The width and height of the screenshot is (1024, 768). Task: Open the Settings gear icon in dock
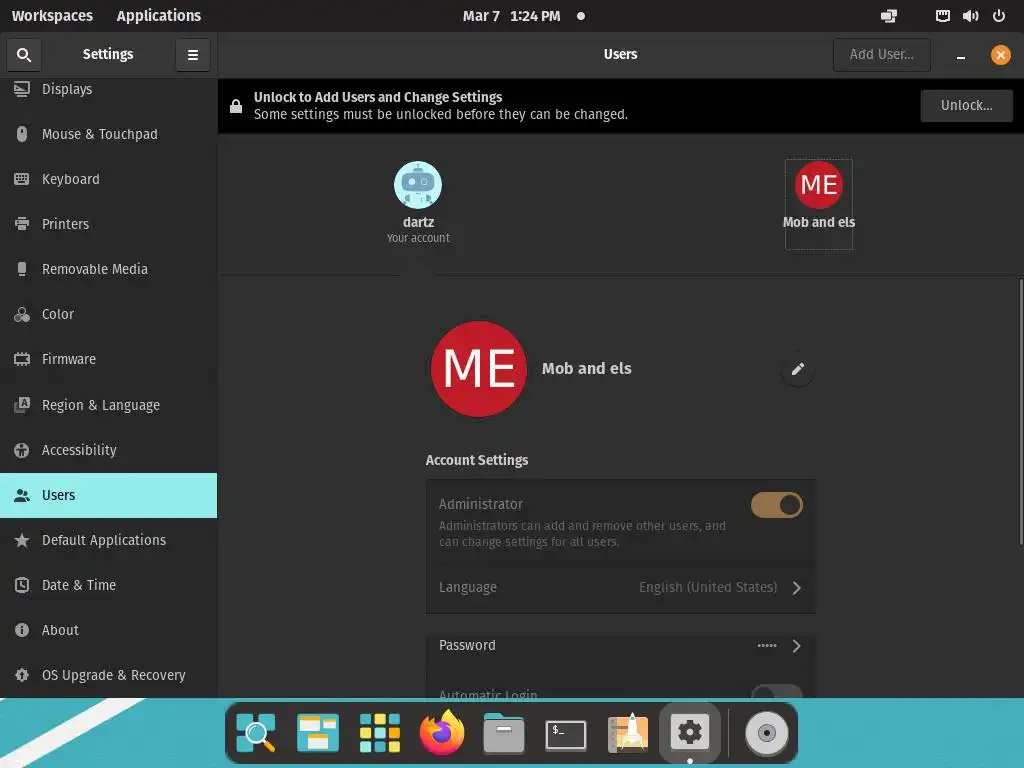(x=690, y=733)
